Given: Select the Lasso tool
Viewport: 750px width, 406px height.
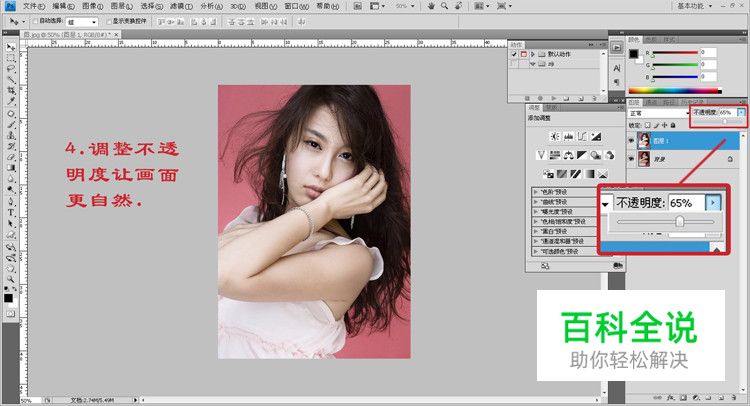Looking at the screenshot, I should pyautogui.click(x=9, y=69).
